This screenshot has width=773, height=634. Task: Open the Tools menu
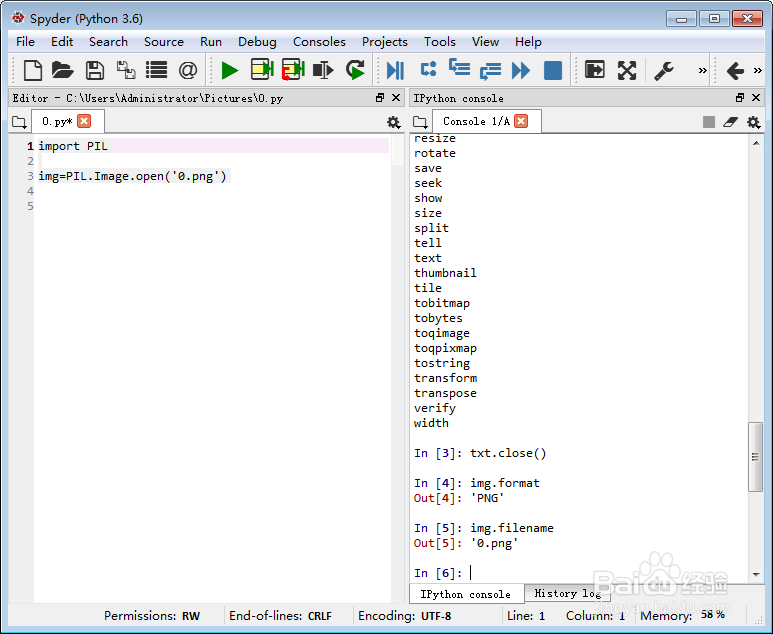click(x=440, y=42)
